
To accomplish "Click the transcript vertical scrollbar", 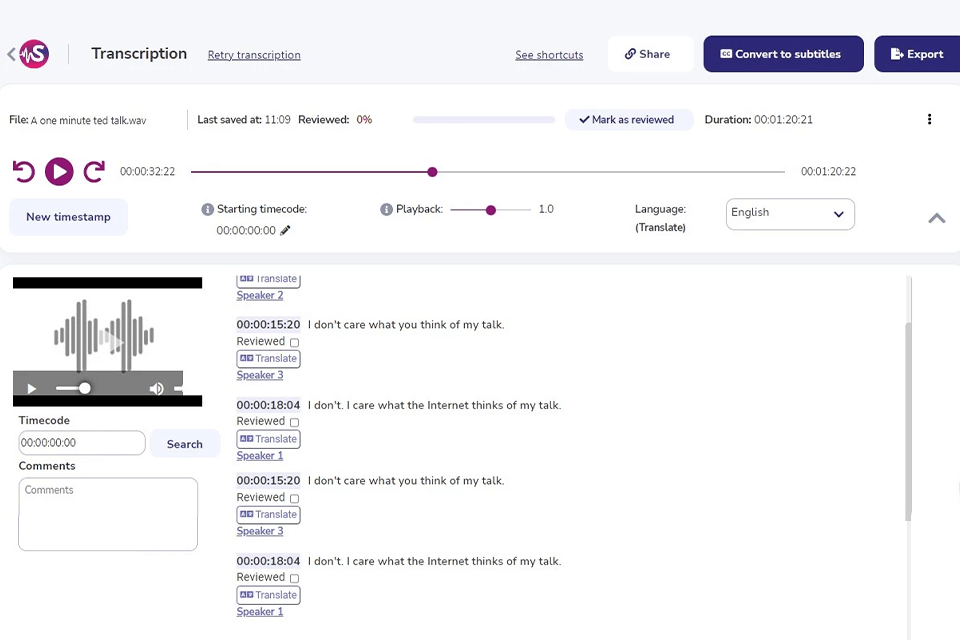I will click(908, 421).
